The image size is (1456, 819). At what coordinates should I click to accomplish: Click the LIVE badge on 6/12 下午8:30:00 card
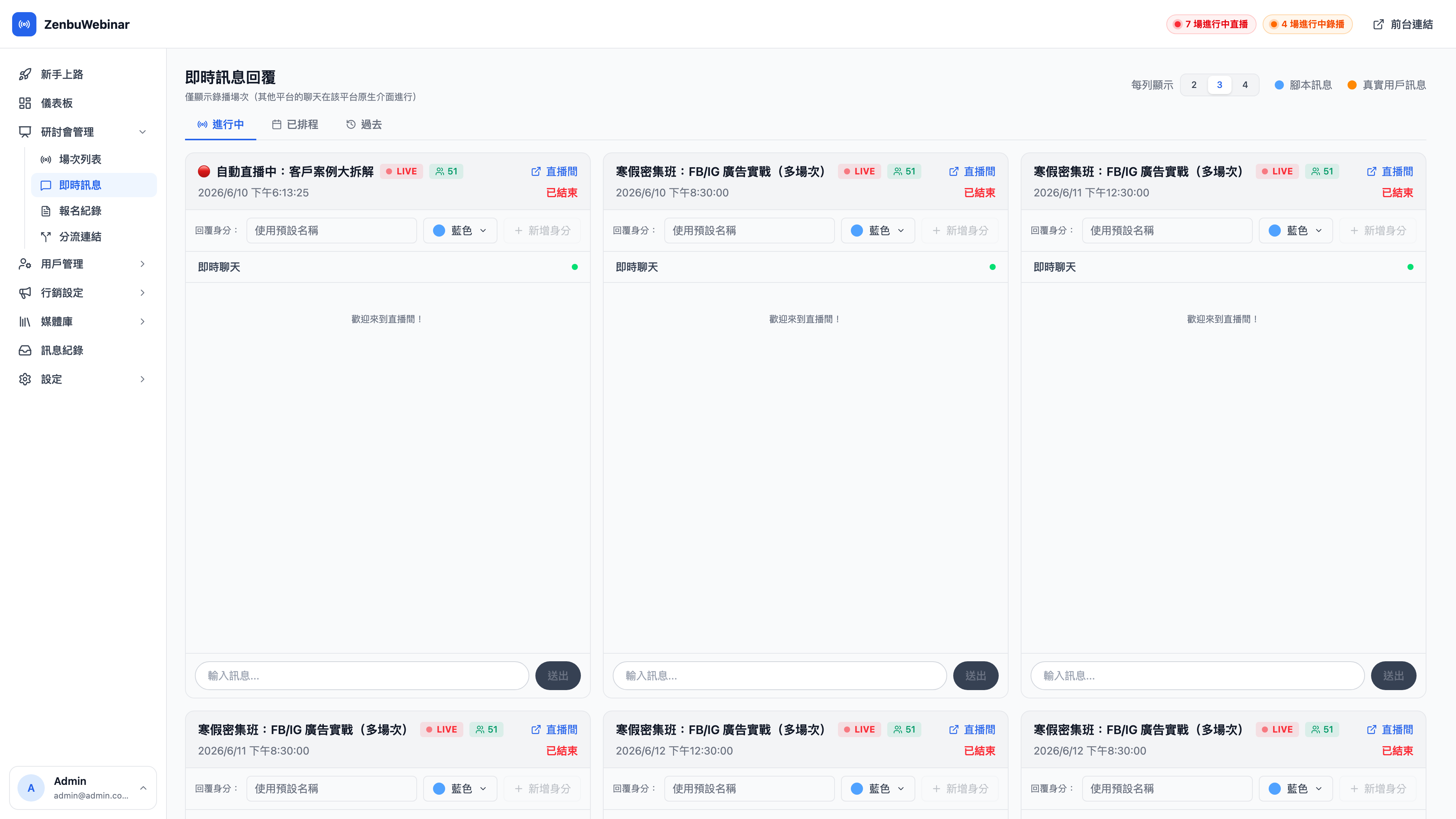pos(1277,730)
